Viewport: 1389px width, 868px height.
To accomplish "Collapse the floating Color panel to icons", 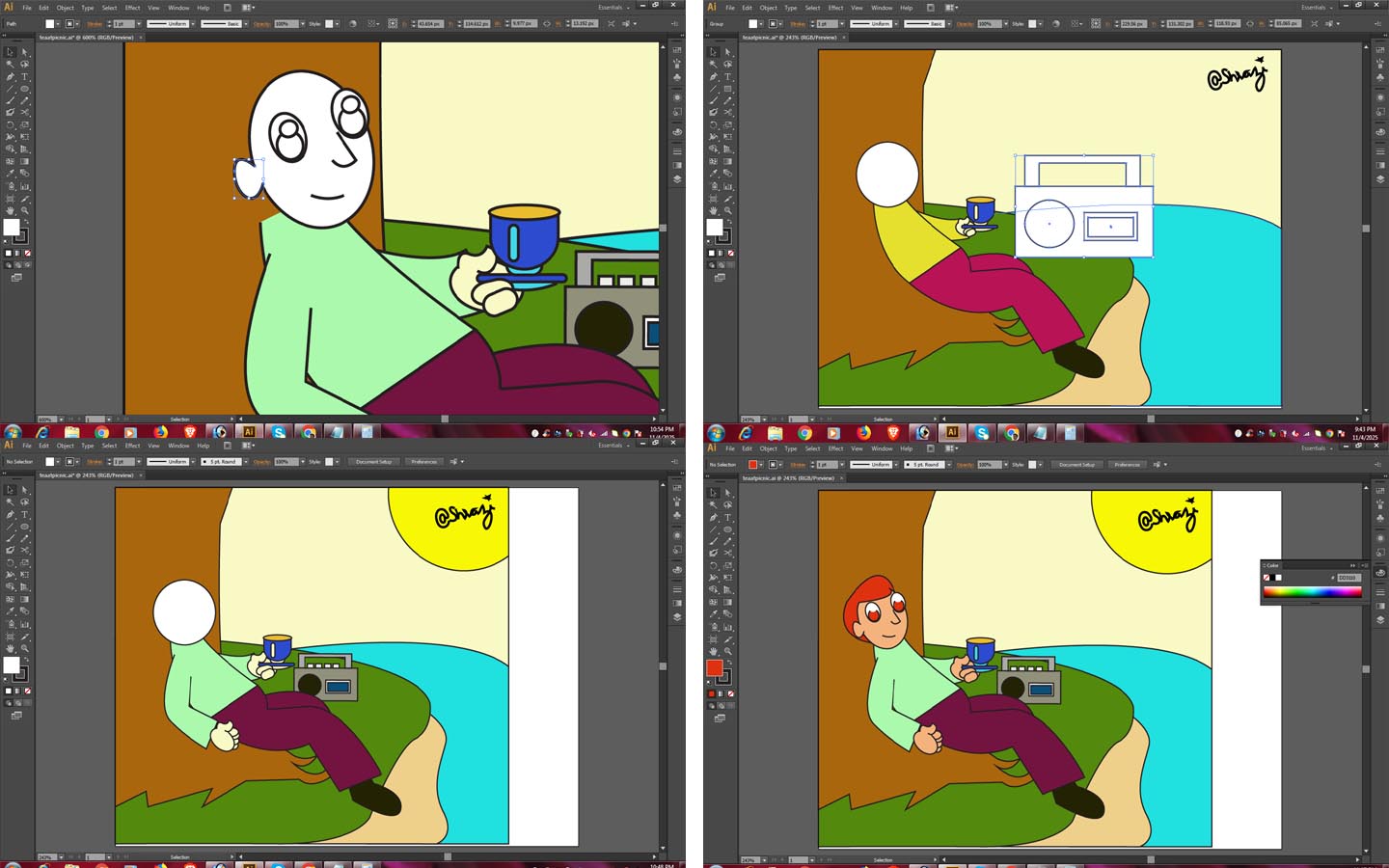I will [1352, 565].
